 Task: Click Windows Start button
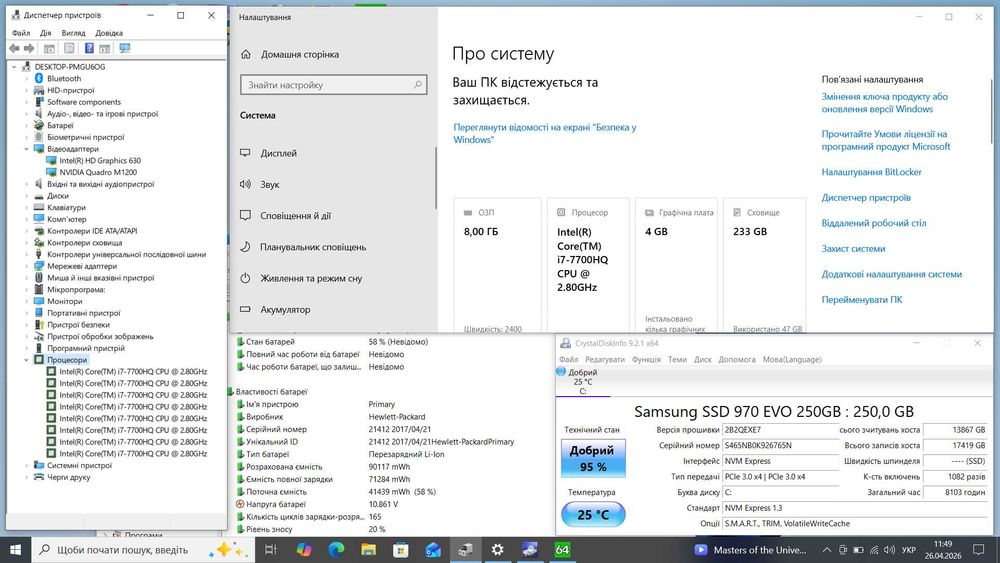[15, 550]
